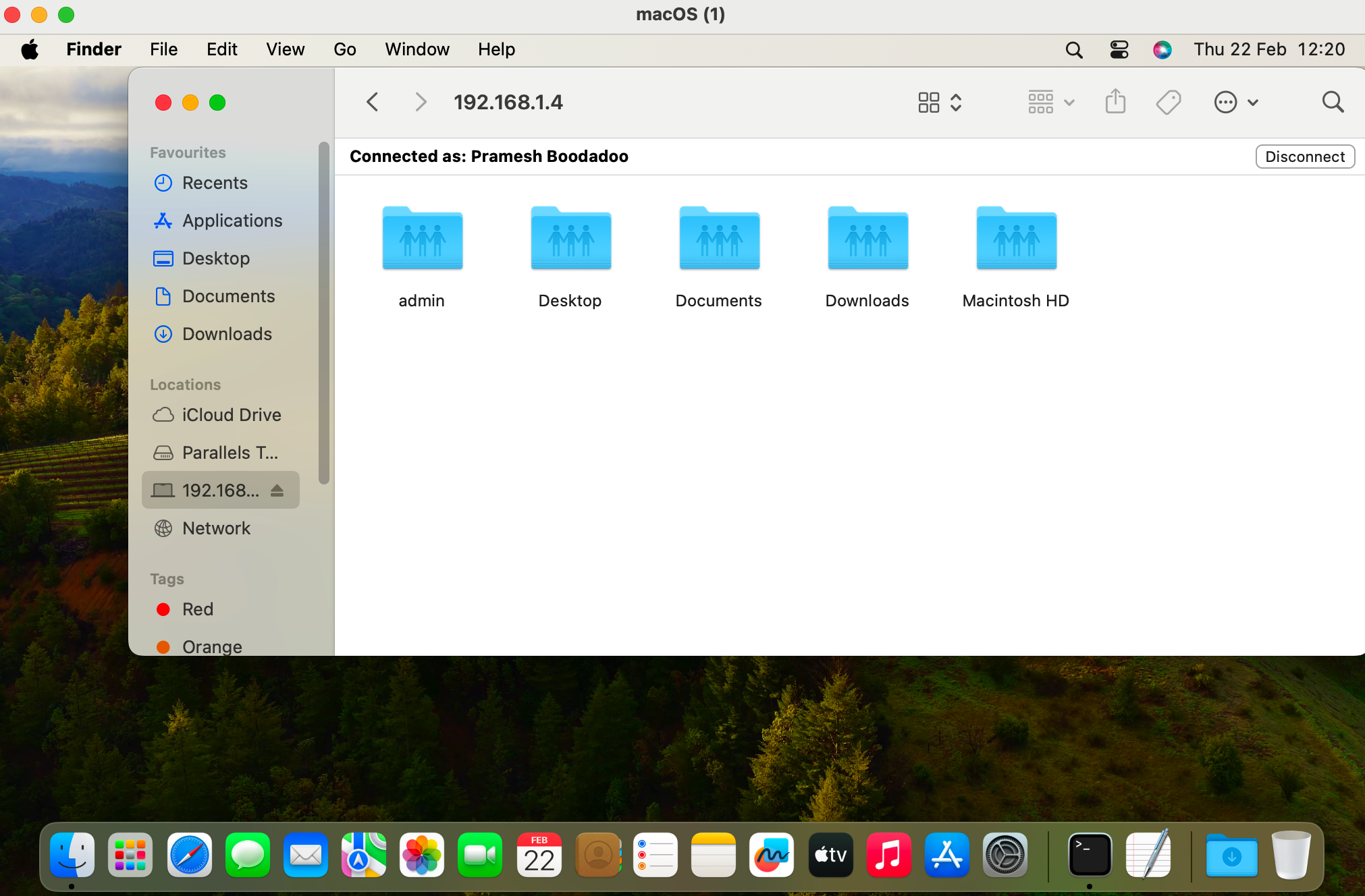Open the Macintosh HD shared folder
1365x896 pixels.
coord(1016,258)
